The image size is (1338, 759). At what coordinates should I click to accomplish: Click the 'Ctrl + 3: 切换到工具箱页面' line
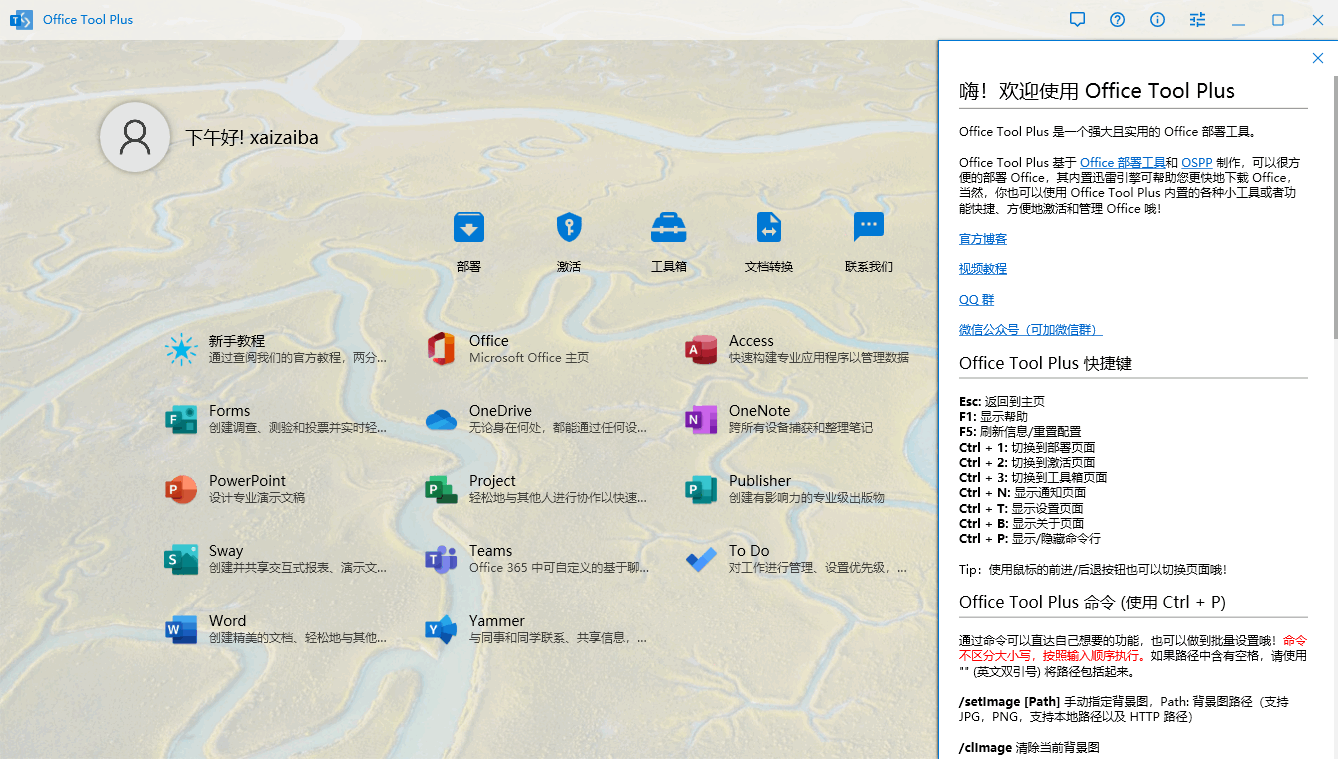1033,477
